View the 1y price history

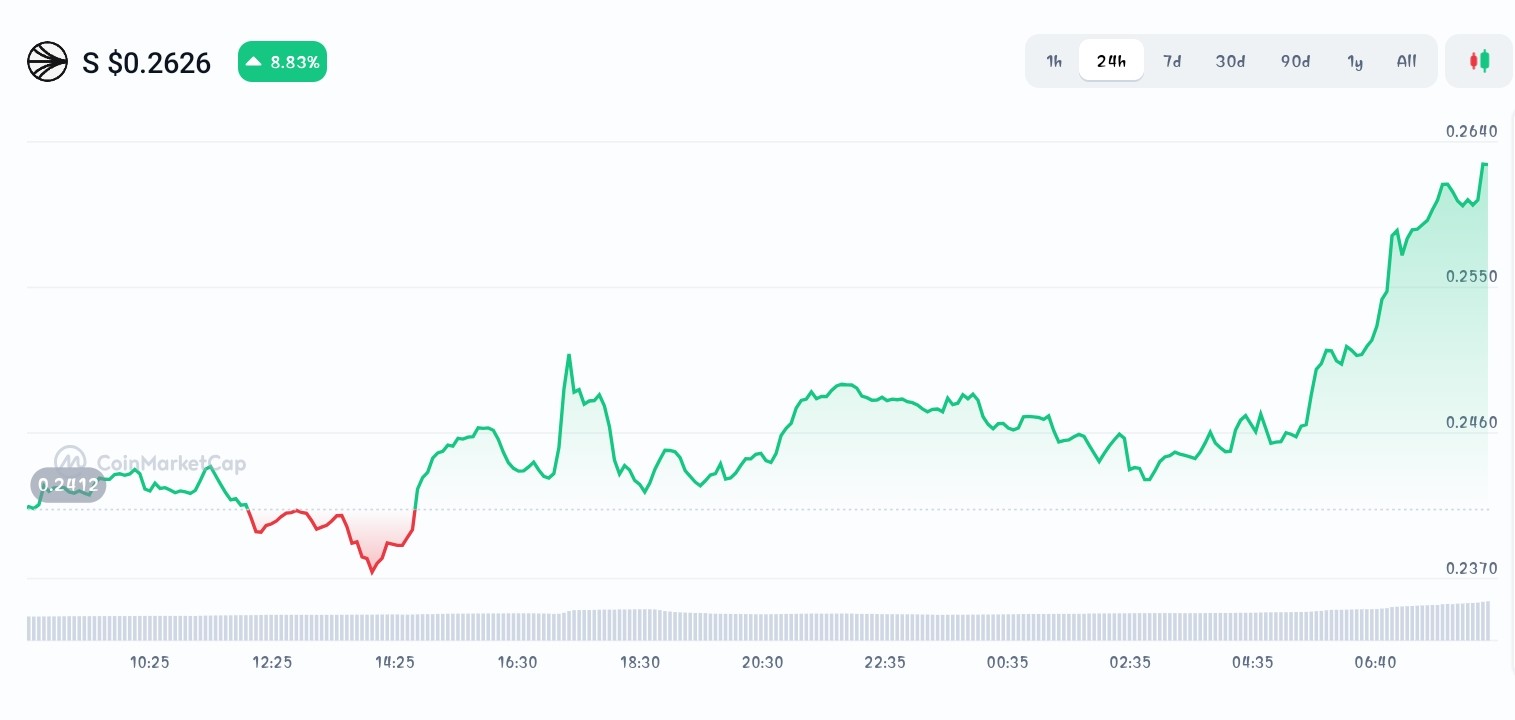point(1355,61)
